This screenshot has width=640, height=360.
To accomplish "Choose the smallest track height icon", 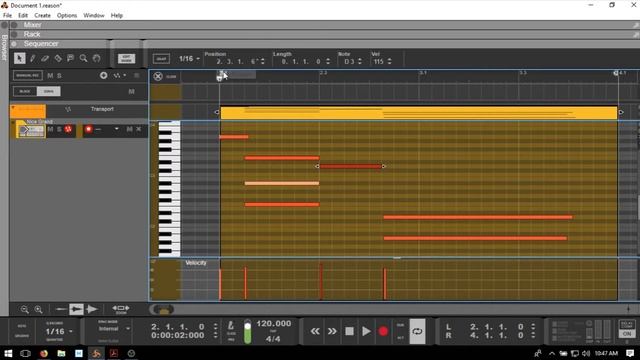I will tap(61, 309).
